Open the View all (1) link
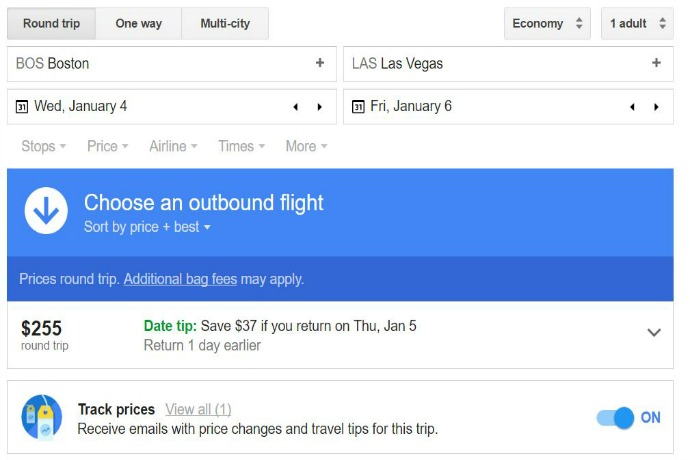 coord(198,409)
